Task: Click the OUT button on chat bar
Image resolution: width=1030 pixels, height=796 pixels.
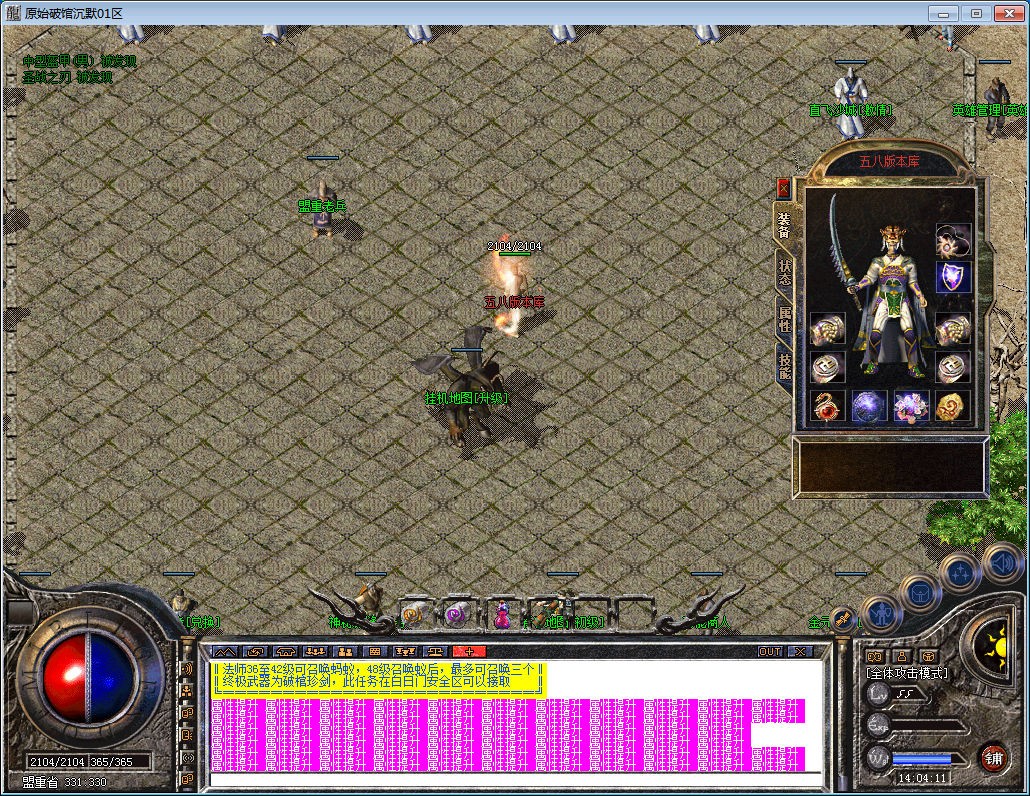Action: [x=770, y=652]
